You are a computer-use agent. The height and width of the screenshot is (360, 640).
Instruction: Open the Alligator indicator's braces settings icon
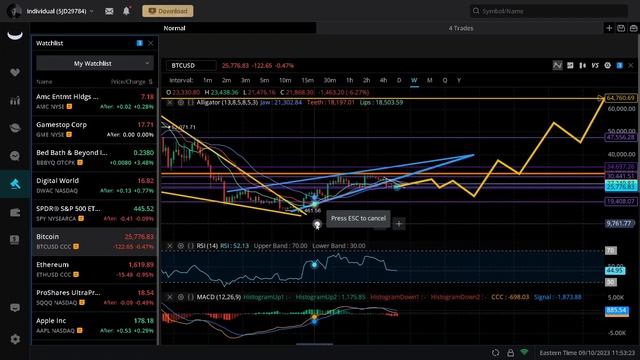(191, 102)
